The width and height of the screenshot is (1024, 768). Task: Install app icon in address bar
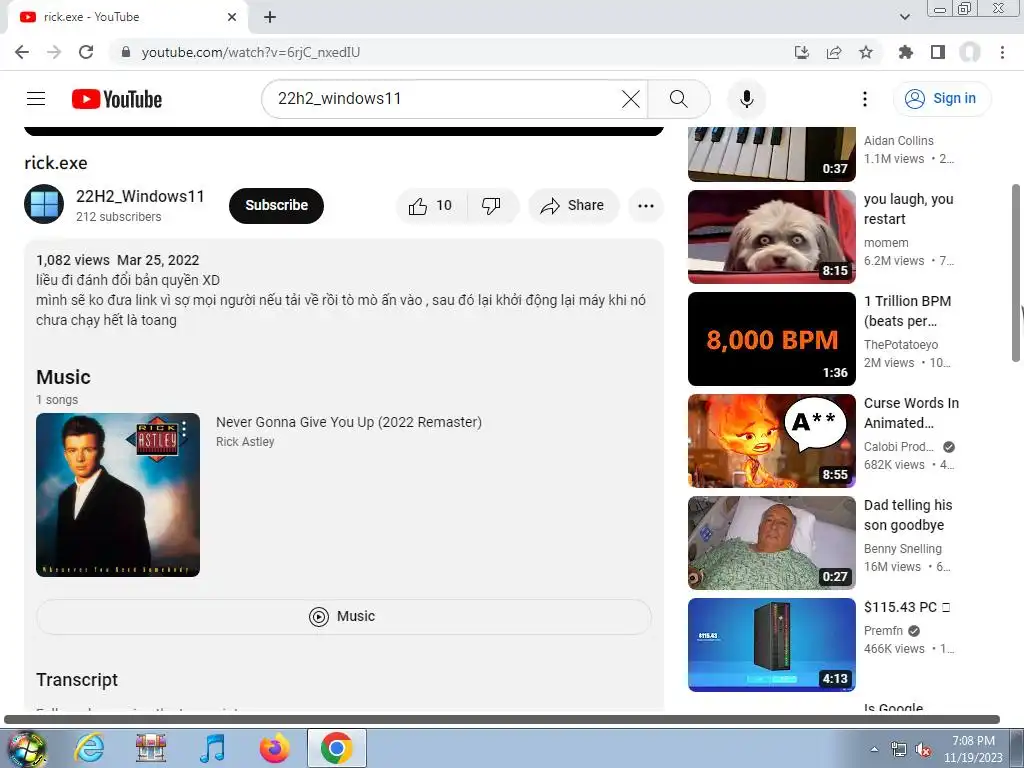[x=802, y=52]
